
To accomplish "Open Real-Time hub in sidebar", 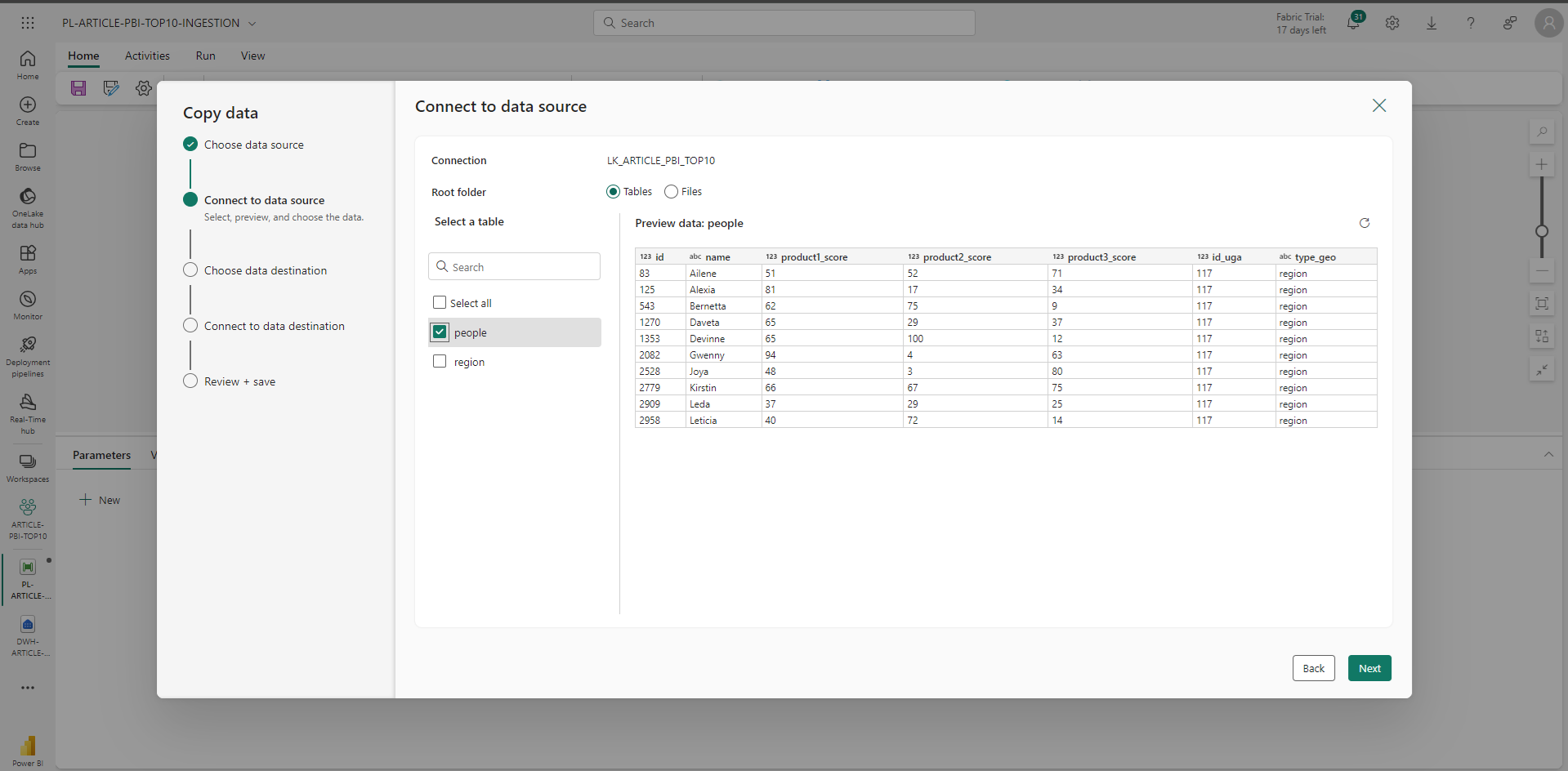I will click(x=28, y=414).
